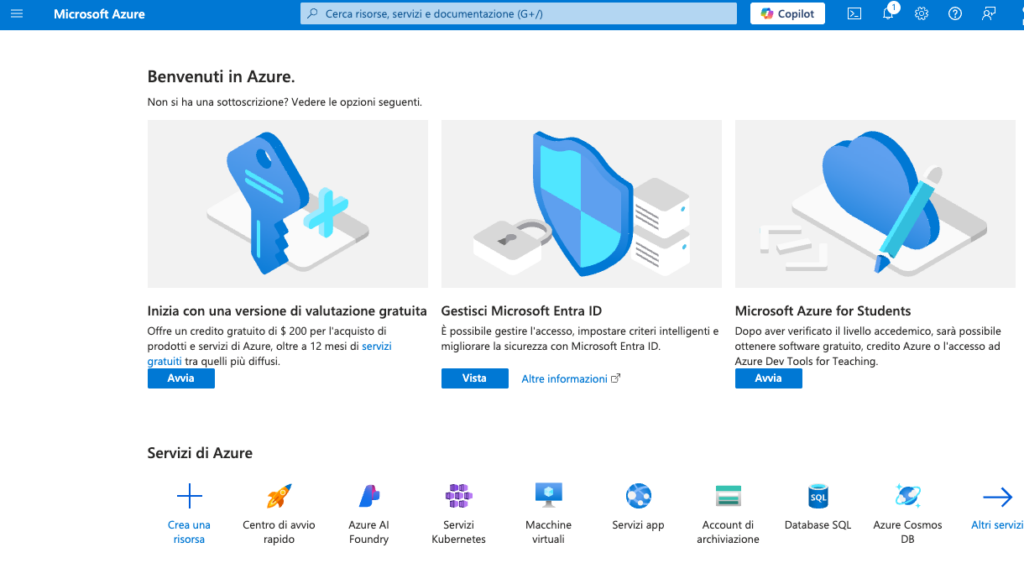Launch the Copilot button
Viewport: 1024px width, 584px height.
[787, 13]
